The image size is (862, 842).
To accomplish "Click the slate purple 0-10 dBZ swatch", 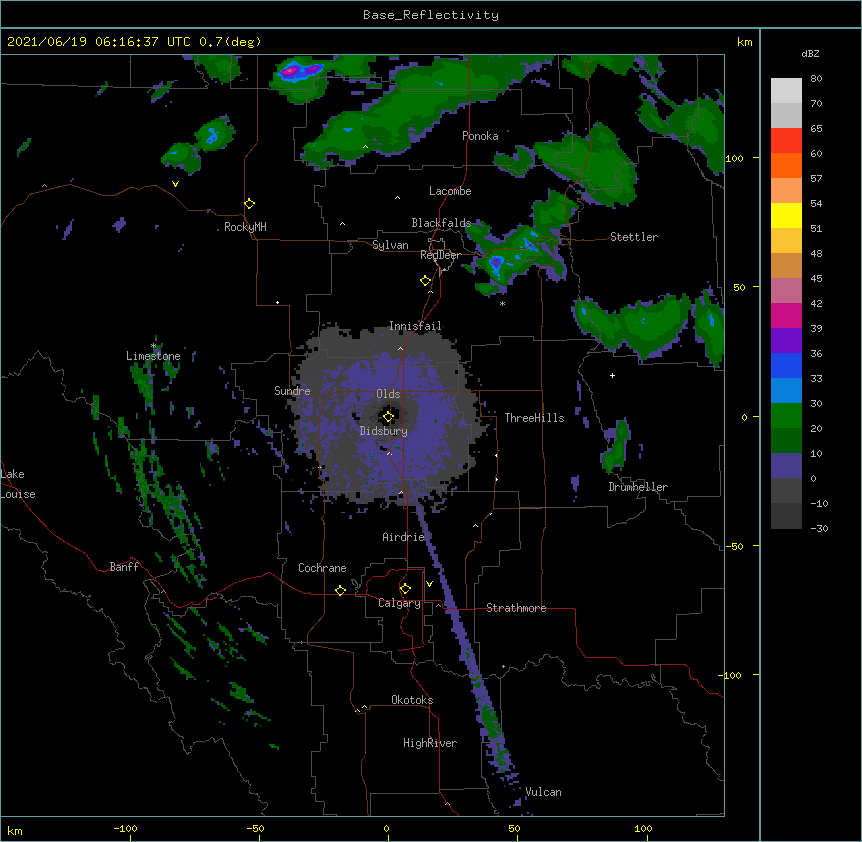I will 786,466.
